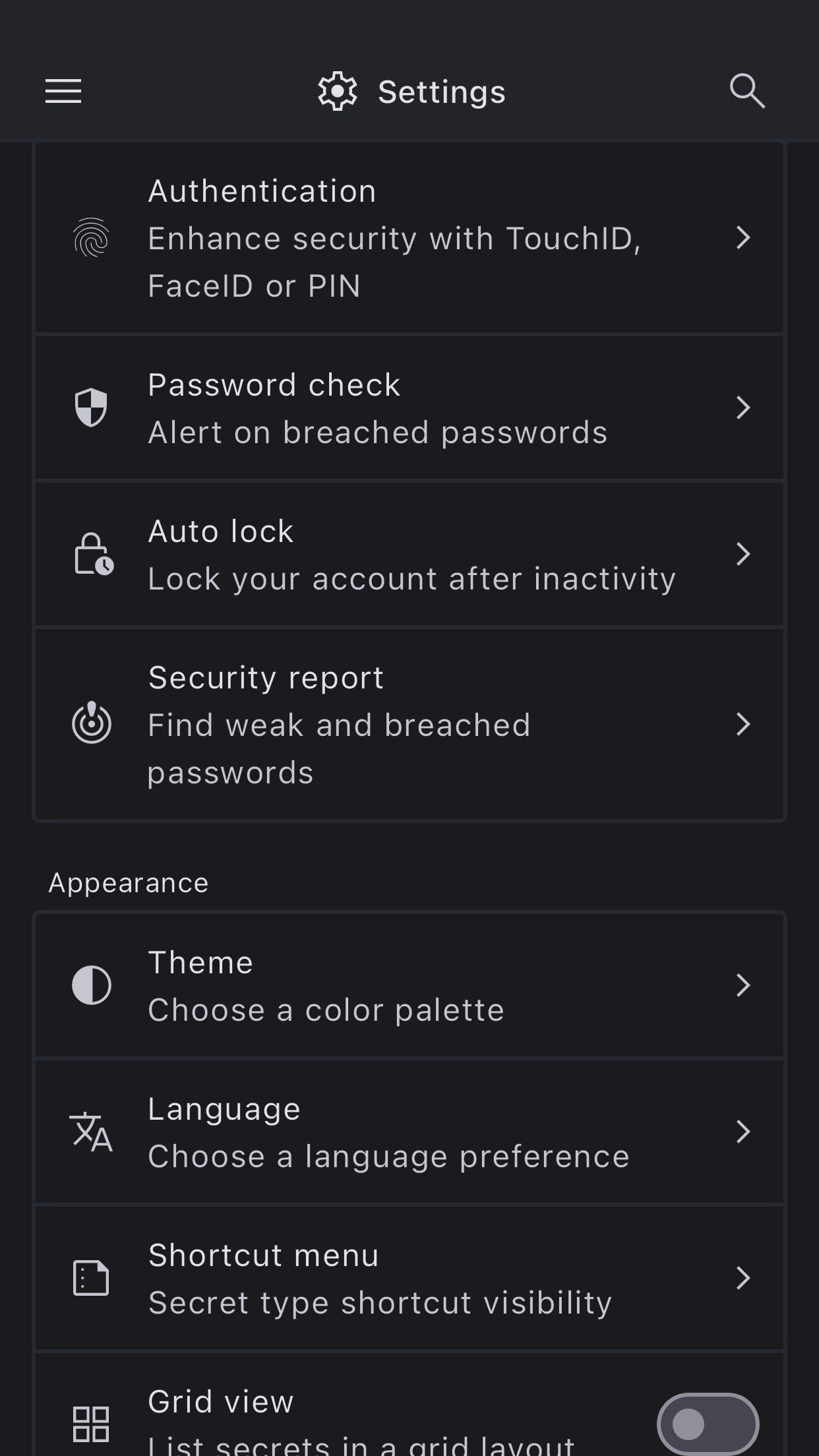Tap the search magnifier icon

coord(746,90)
